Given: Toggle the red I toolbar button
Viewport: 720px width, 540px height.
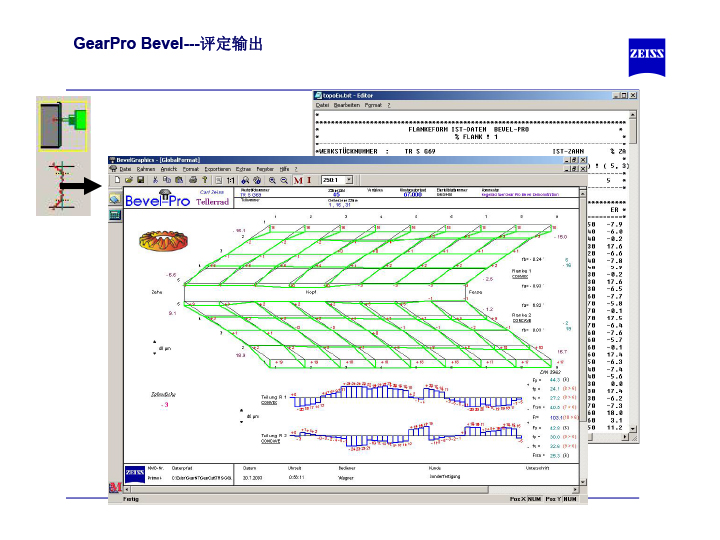Looking at the screenshot, I should [x=309, y=180].
